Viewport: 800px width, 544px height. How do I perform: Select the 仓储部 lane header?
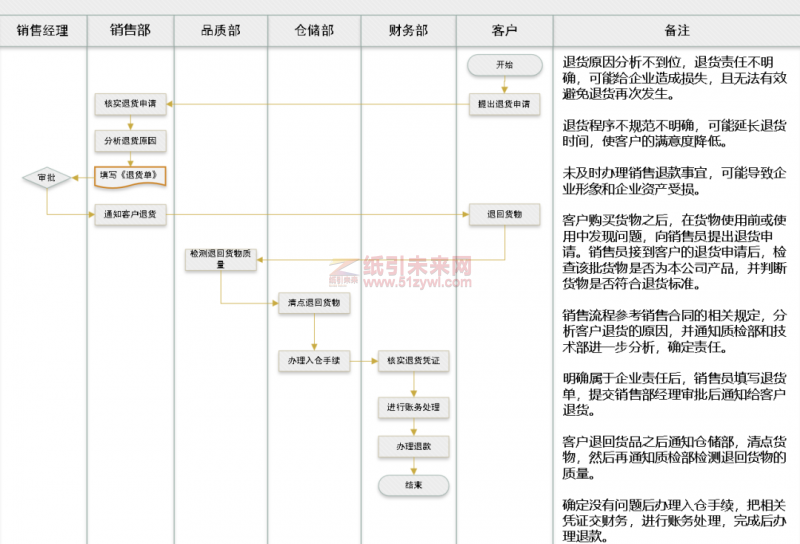coord(314,31)
